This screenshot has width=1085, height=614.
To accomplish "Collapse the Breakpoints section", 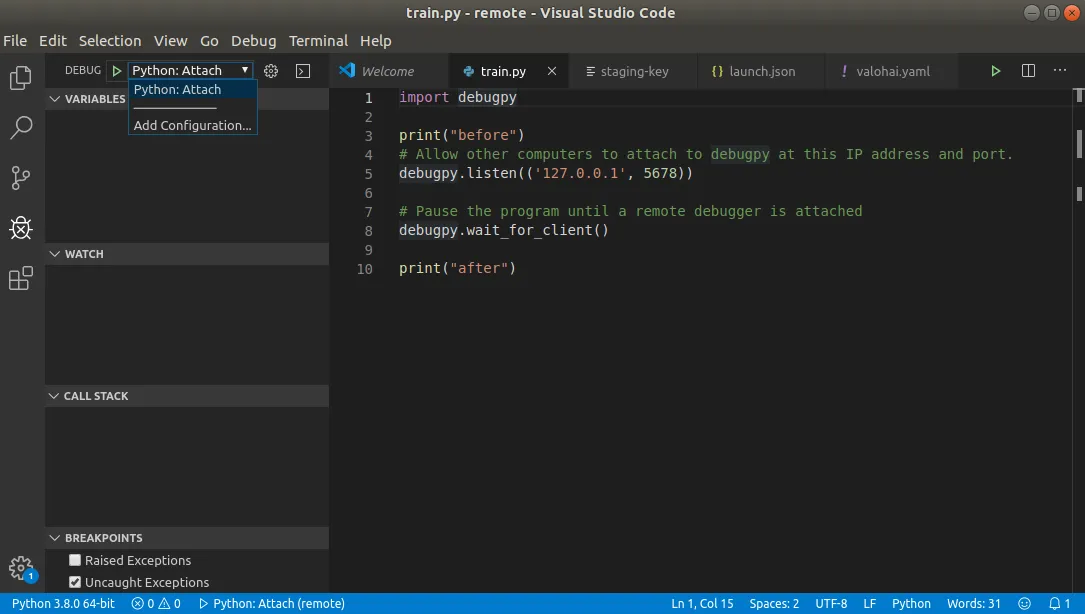I will pos(55,538).
